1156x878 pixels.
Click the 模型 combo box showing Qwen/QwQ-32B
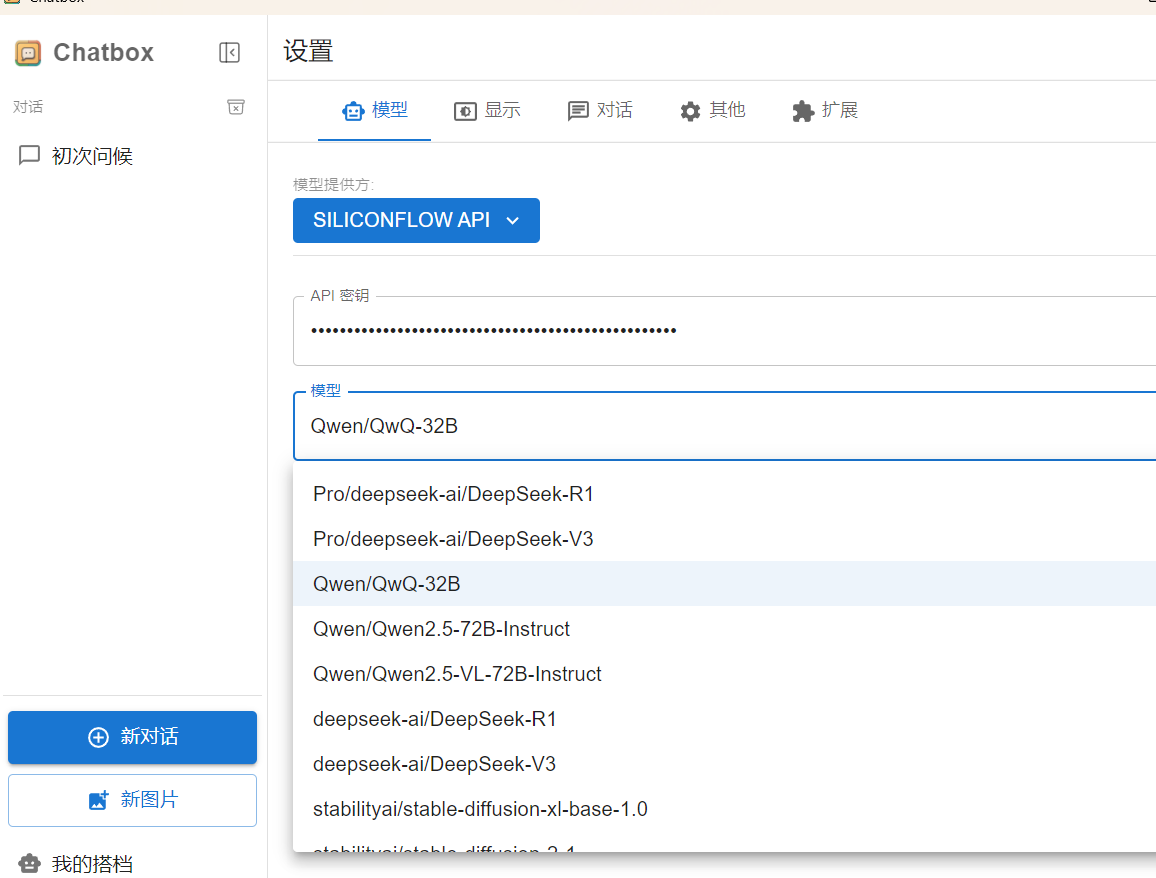(x=725, y=426)
